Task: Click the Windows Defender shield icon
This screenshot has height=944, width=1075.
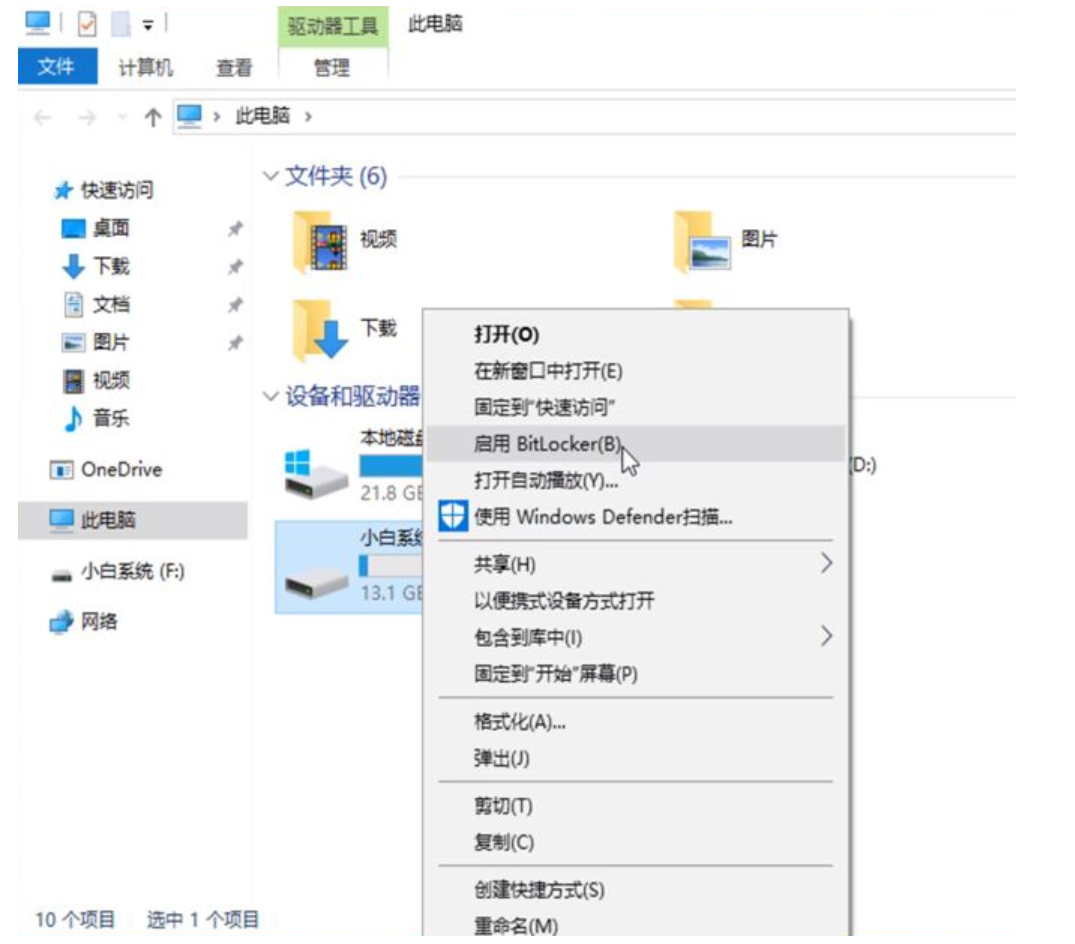Action: tap(454, 518)
